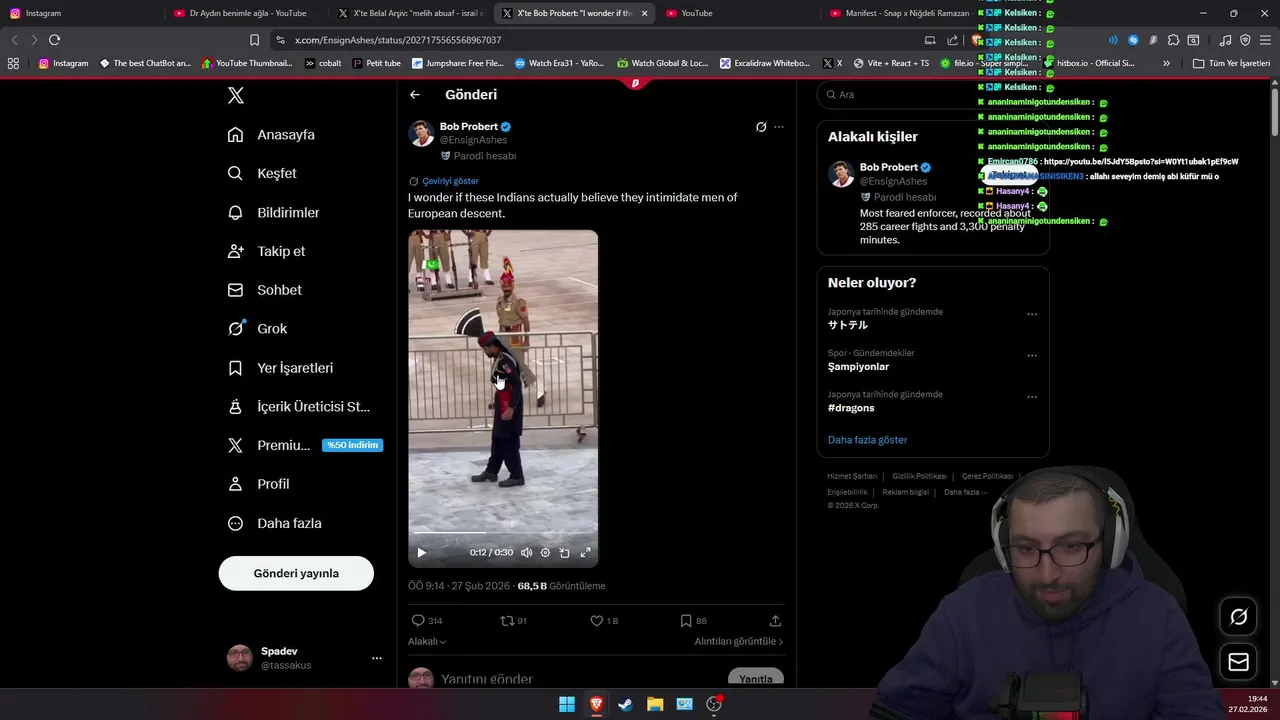Image resolution: width=1280 pixels, height=720 pixels.
Task: Open Grok explain icon on Bob Probert post
Action: click(761, 127)
